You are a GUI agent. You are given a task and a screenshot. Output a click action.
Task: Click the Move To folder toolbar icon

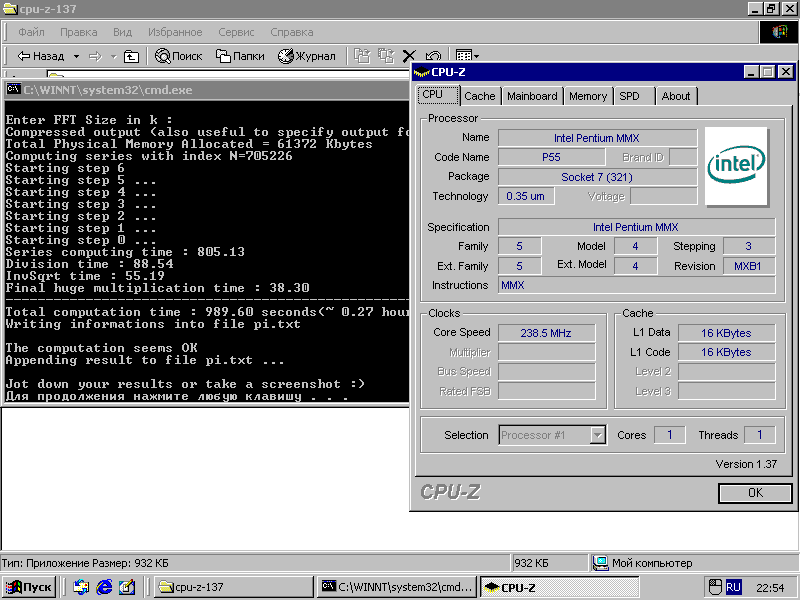tap(362, 56)
